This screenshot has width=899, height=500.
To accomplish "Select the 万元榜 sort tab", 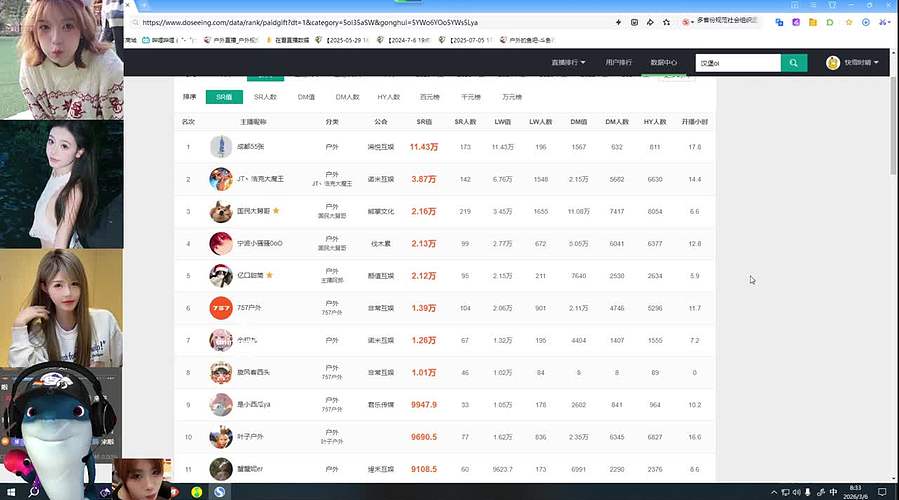I will click(x=512, y=97).
